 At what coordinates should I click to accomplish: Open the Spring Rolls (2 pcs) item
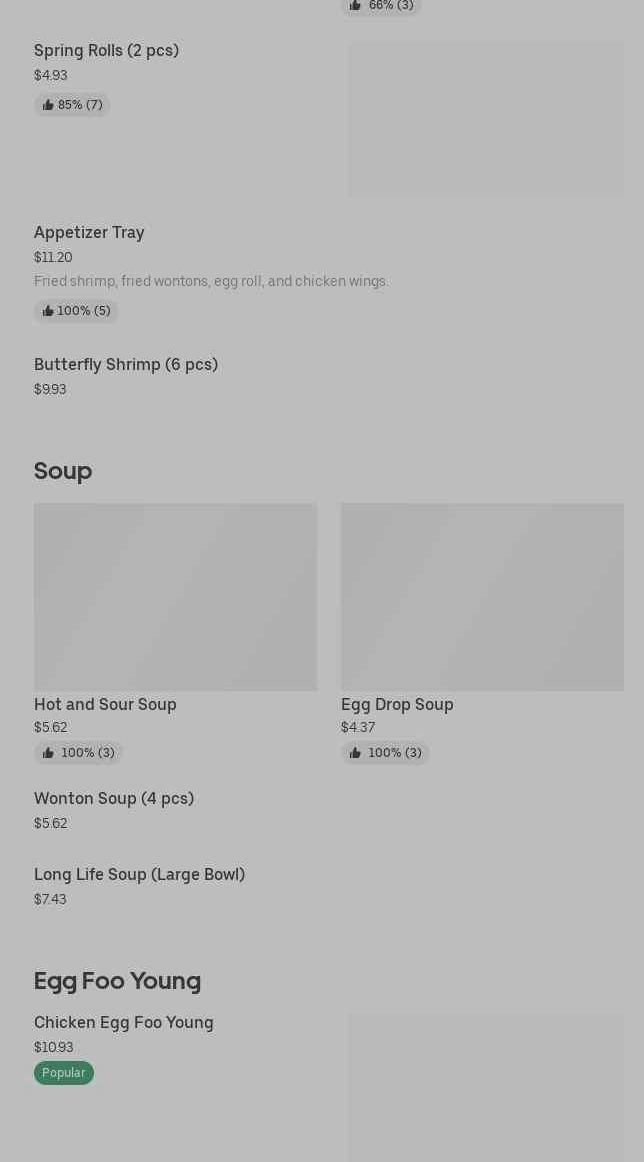click(106, 51)
